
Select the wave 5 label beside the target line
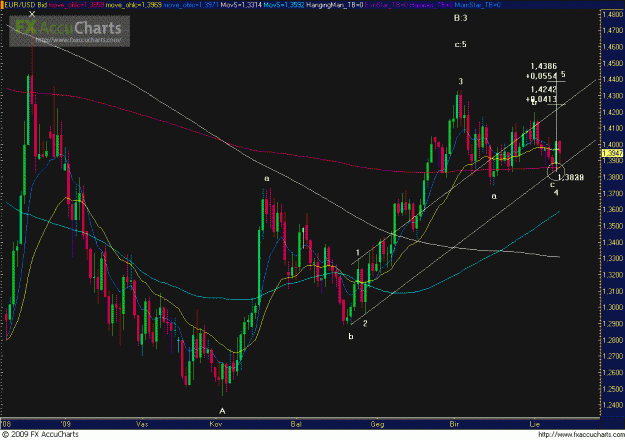(563, 74)
